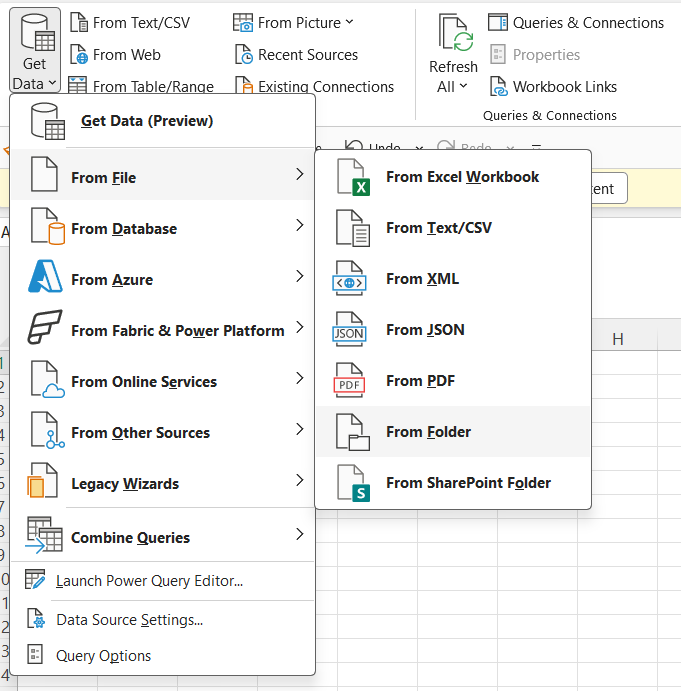Click the From Other Sources icon
Image resolution: width=681 pixels, height=691 pixels.
48,430
